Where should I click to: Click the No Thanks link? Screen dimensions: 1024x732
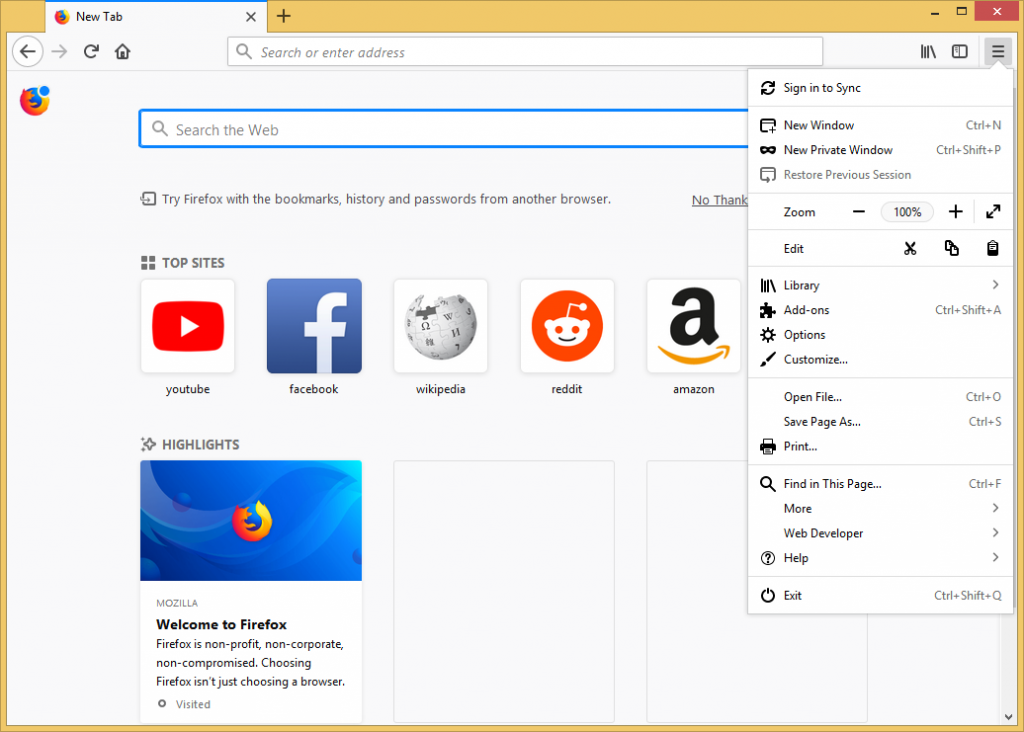(720, 200)
